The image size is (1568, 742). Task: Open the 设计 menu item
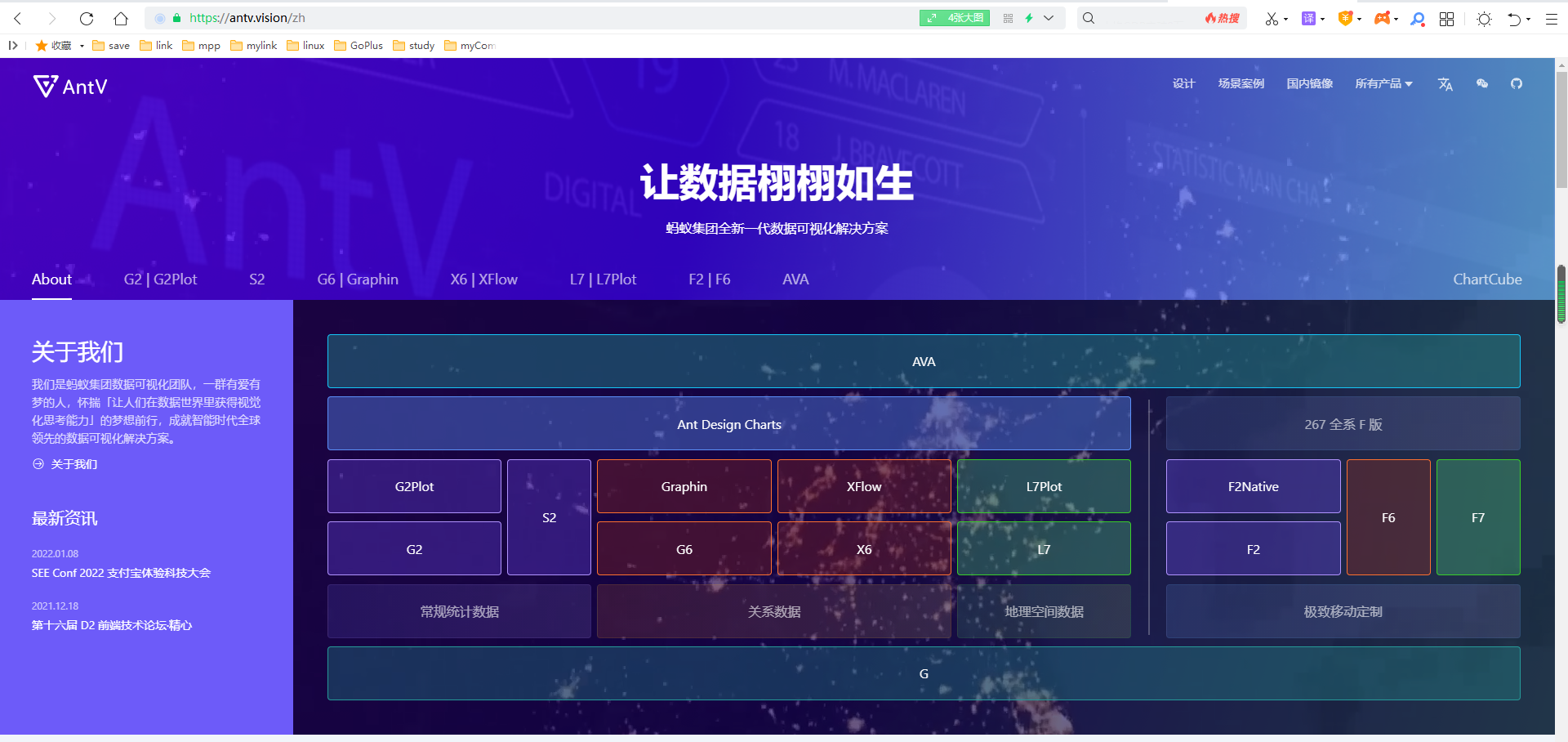(1183, 83)
